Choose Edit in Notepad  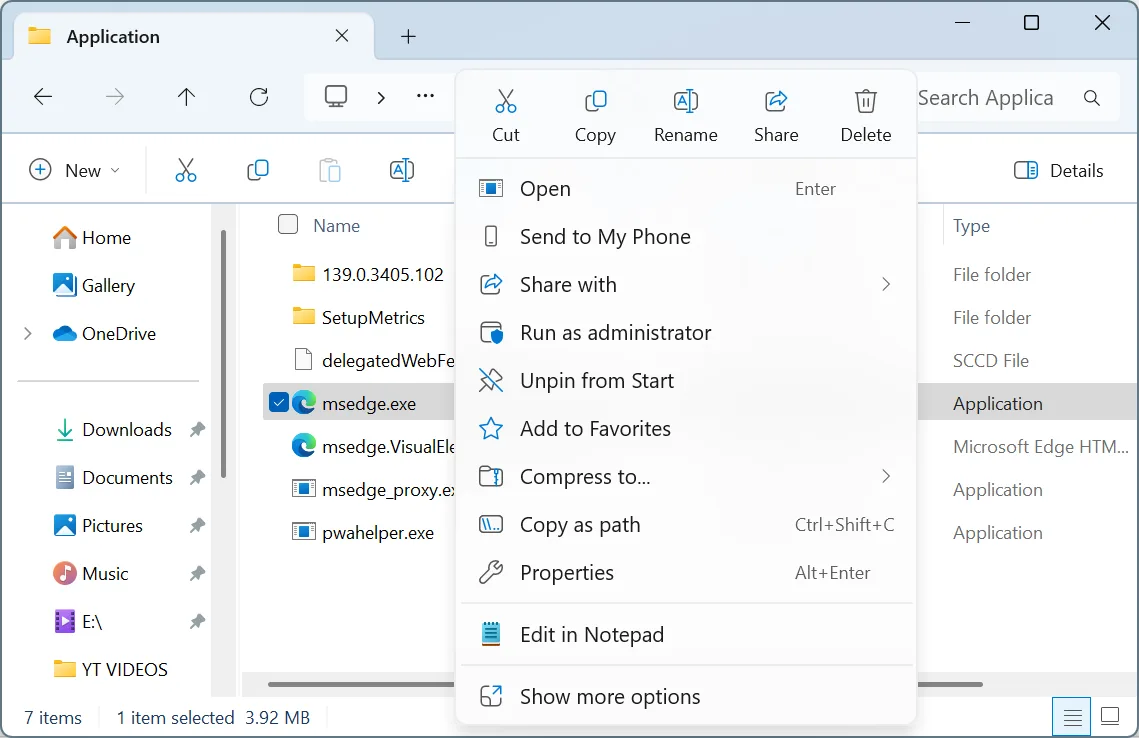pyautogui.click(x=686, y=634)
